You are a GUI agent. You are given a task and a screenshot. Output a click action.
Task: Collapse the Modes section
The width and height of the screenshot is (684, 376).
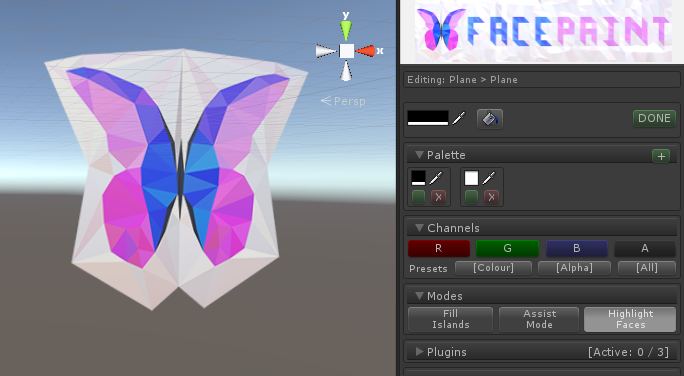coord(419,296)
